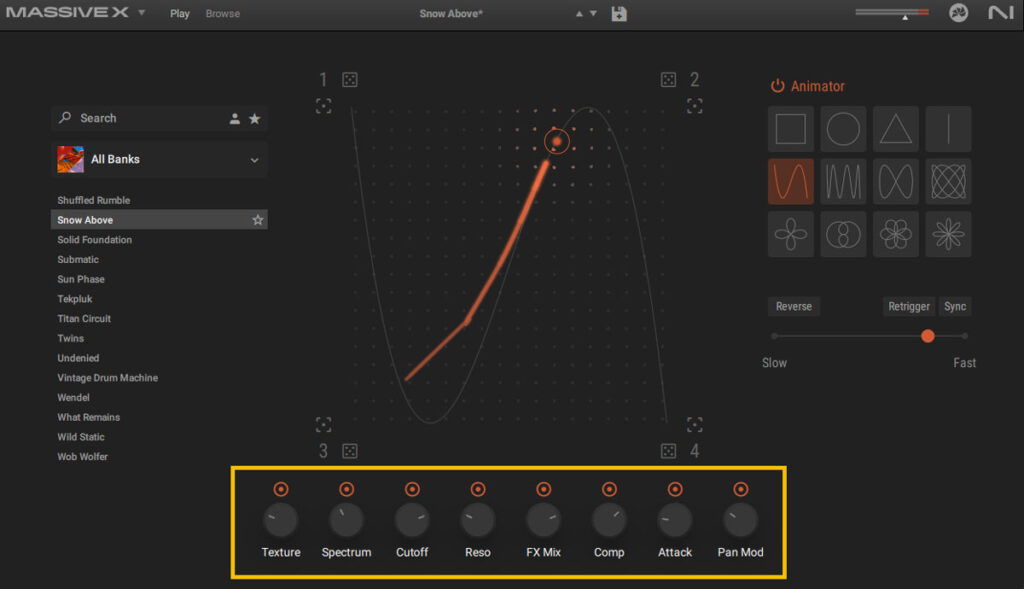Click the capture snapshot icon above corner 3
The width and height of the screenshot is (1024, 589).
[323, 425]
